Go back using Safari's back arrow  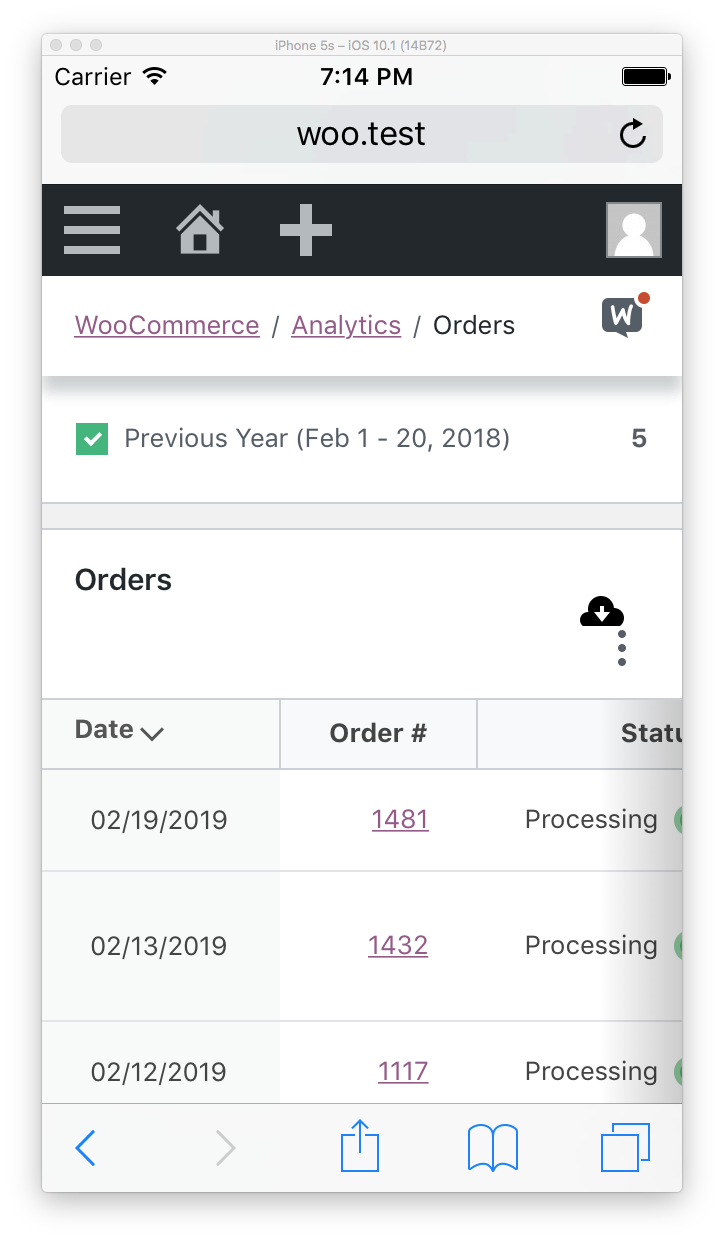pyautogui.click(x=85, y=1147)
